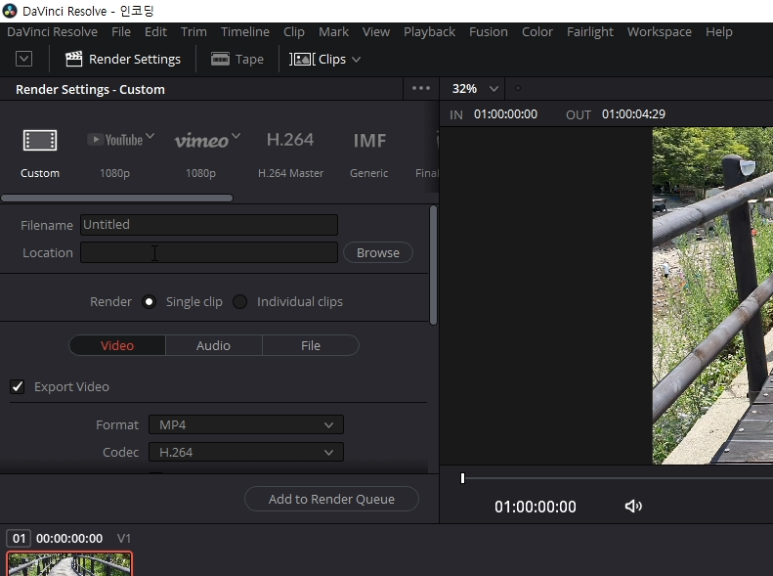Open the Render Settings clapperboard icon
The height and width of the screenshot is (576, 773).
(x=73, y=59)
